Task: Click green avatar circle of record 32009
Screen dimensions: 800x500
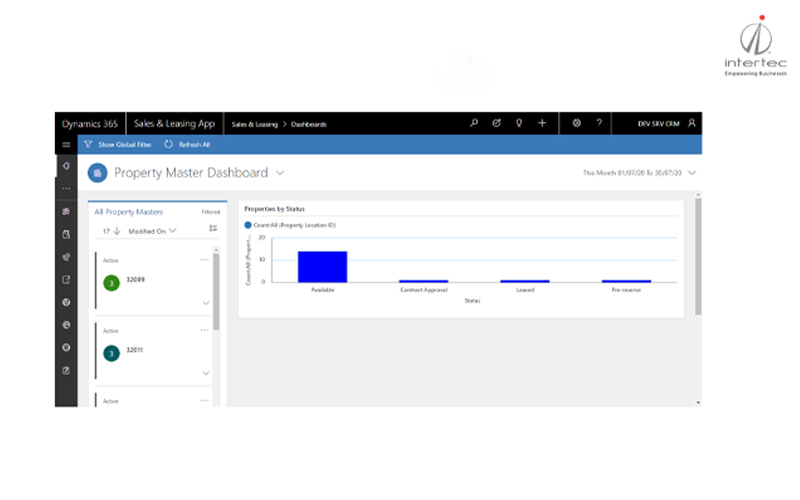Action: click(111, 283)
